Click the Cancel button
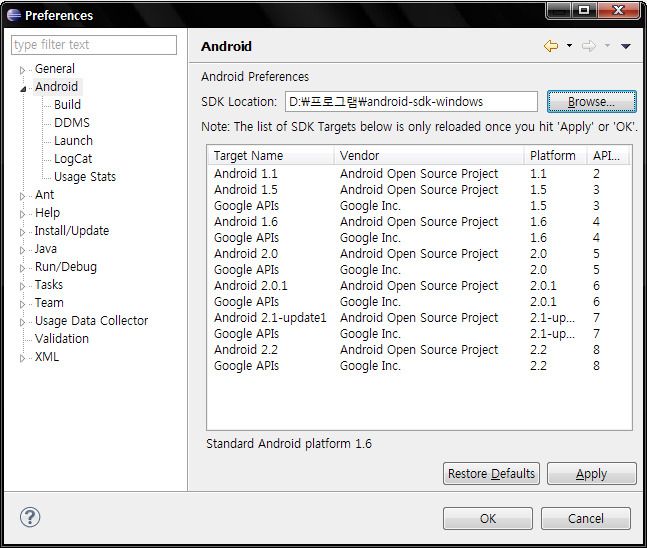This screenshot has height=548, width=647. pyautogui.click(x=586, y=518)
